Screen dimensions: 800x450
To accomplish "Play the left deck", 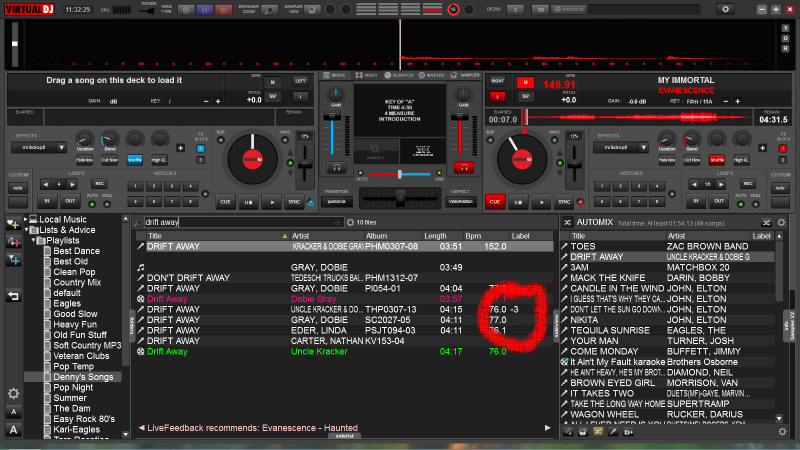I will coord(272,202).
